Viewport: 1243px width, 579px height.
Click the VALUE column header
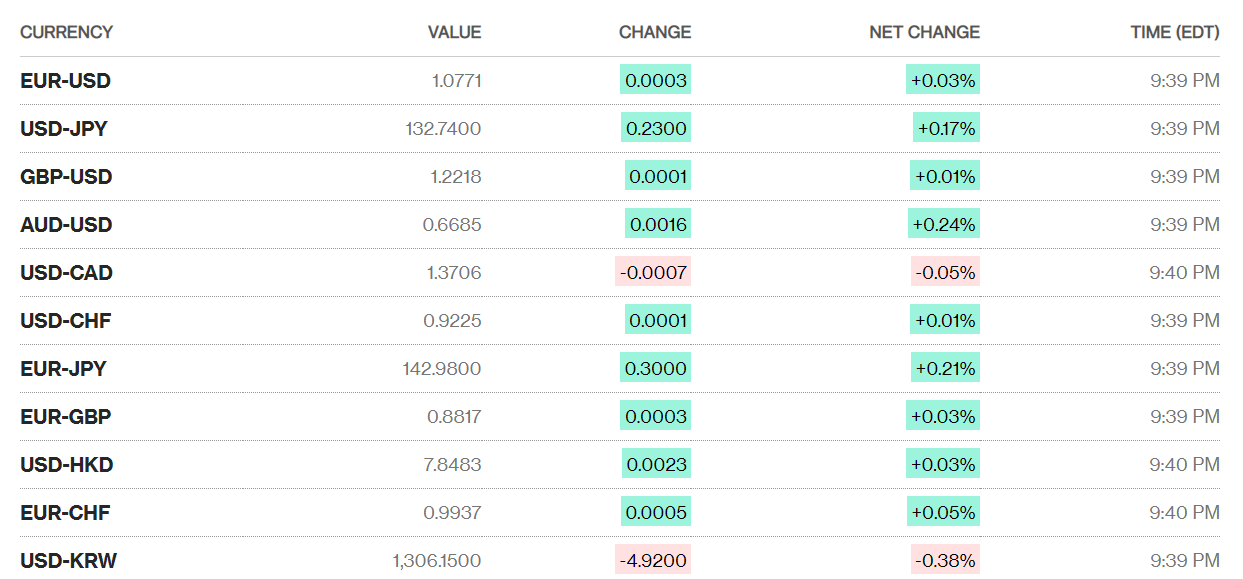tap(454, 32)
